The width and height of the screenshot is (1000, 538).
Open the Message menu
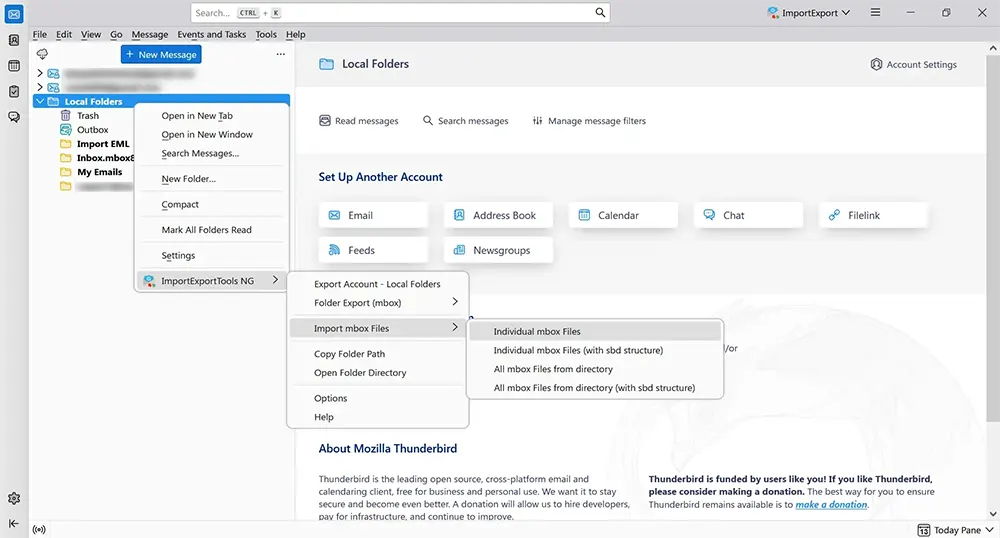pyautogui.click(x=150, y=34)
